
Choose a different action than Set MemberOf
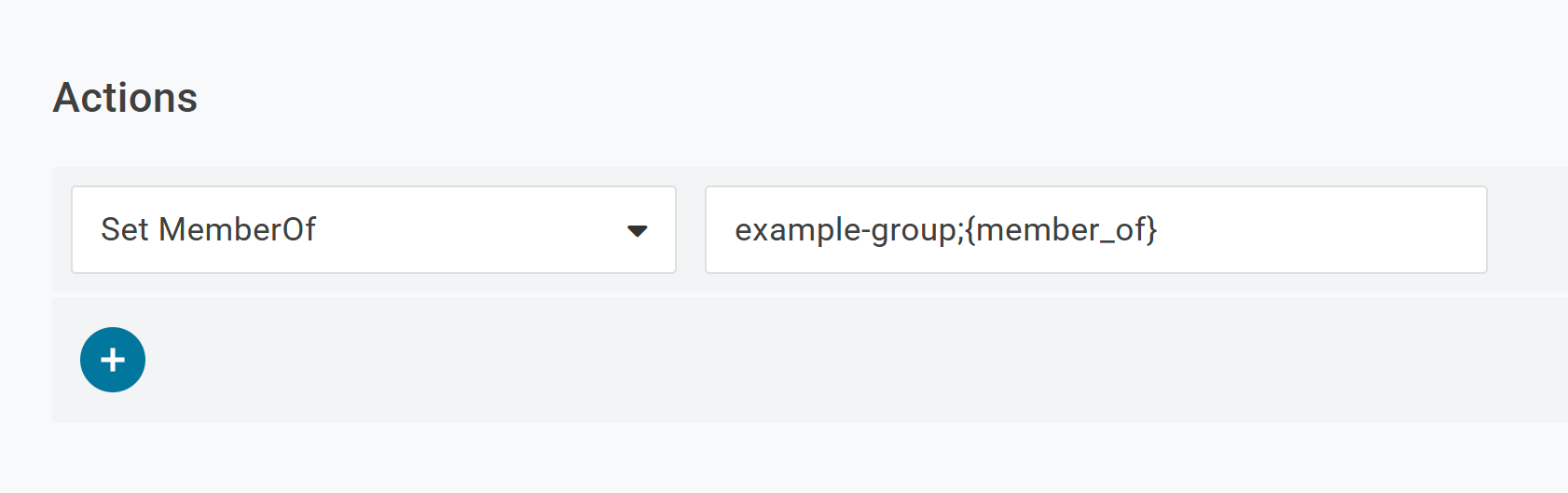coord(373,229)
